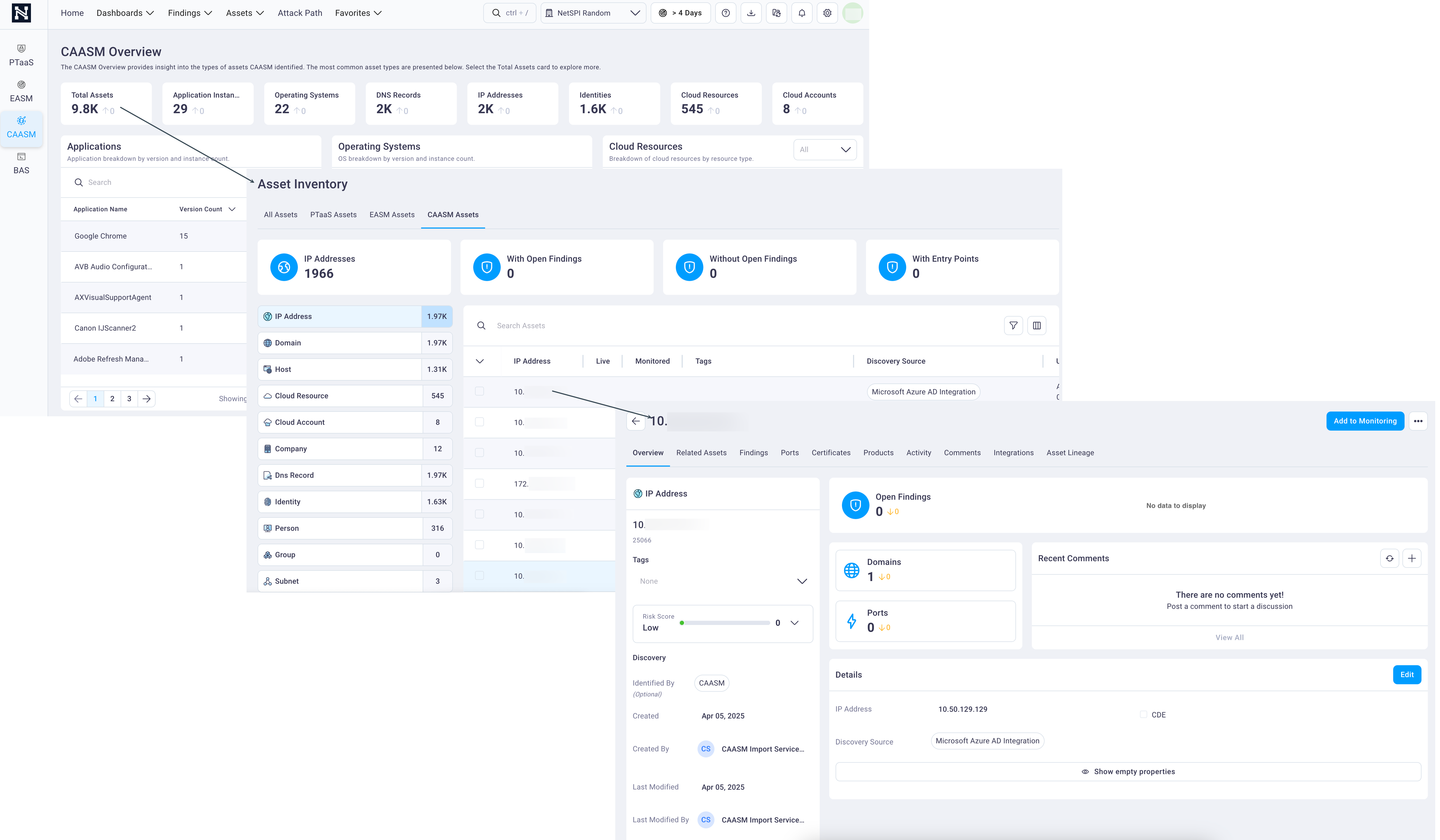Click the Applications Search field

click(x=154, y=182)
